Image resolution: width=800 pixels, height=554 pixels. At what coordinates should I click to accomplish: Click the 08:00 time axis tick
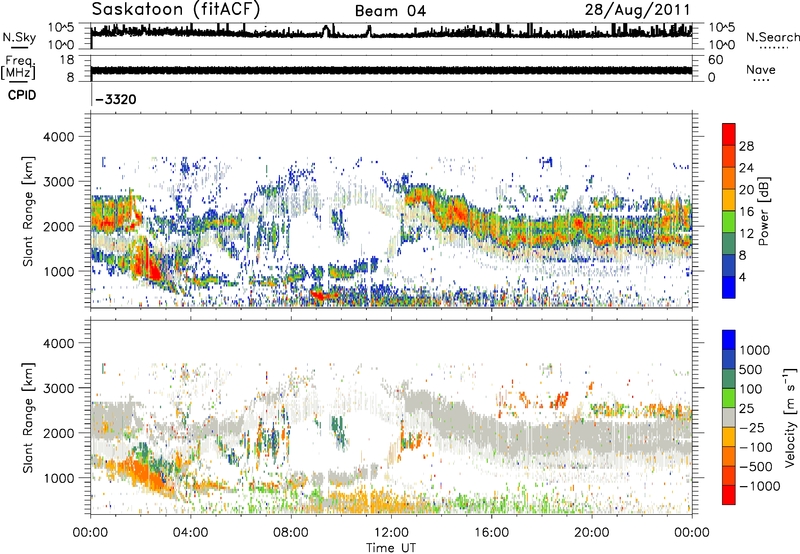coord(291,533)
